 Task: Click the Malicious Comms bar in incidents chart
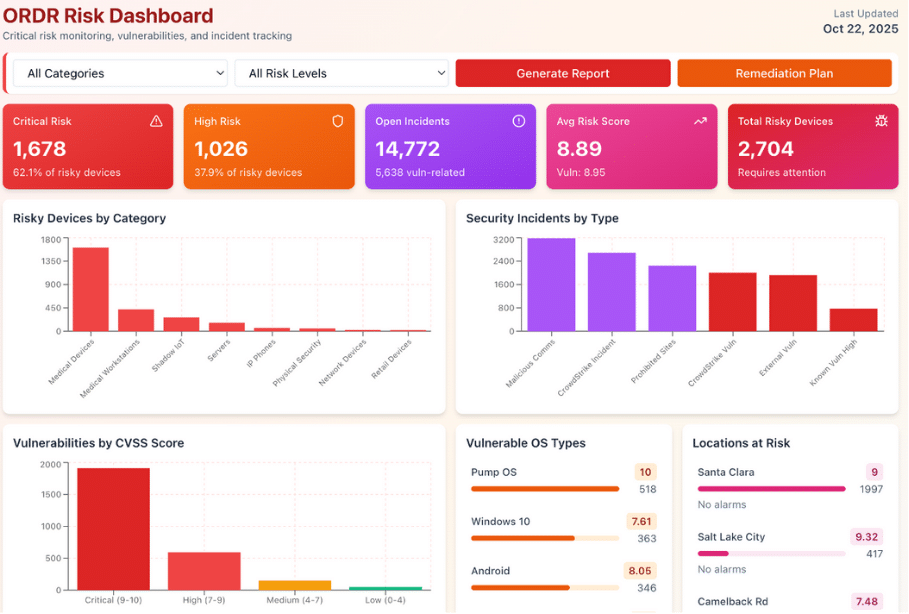point(551,285)
